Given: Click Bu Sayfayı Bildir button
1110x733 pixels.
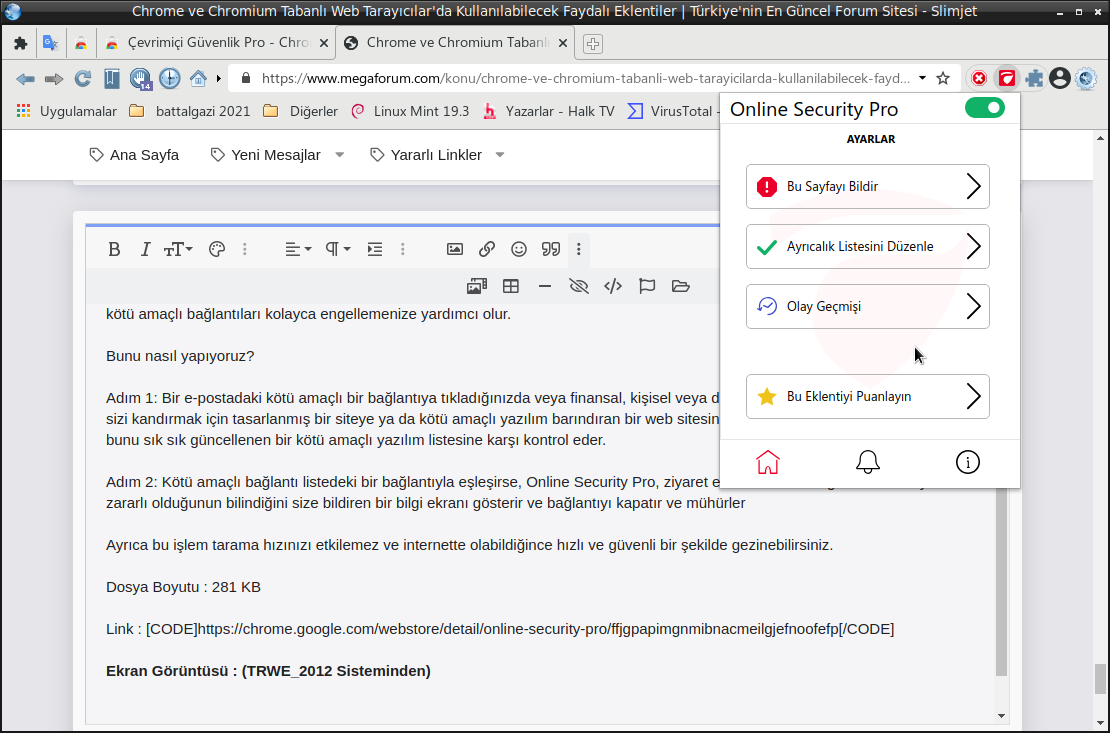Looking at the screenshot, I should point(867,186).
